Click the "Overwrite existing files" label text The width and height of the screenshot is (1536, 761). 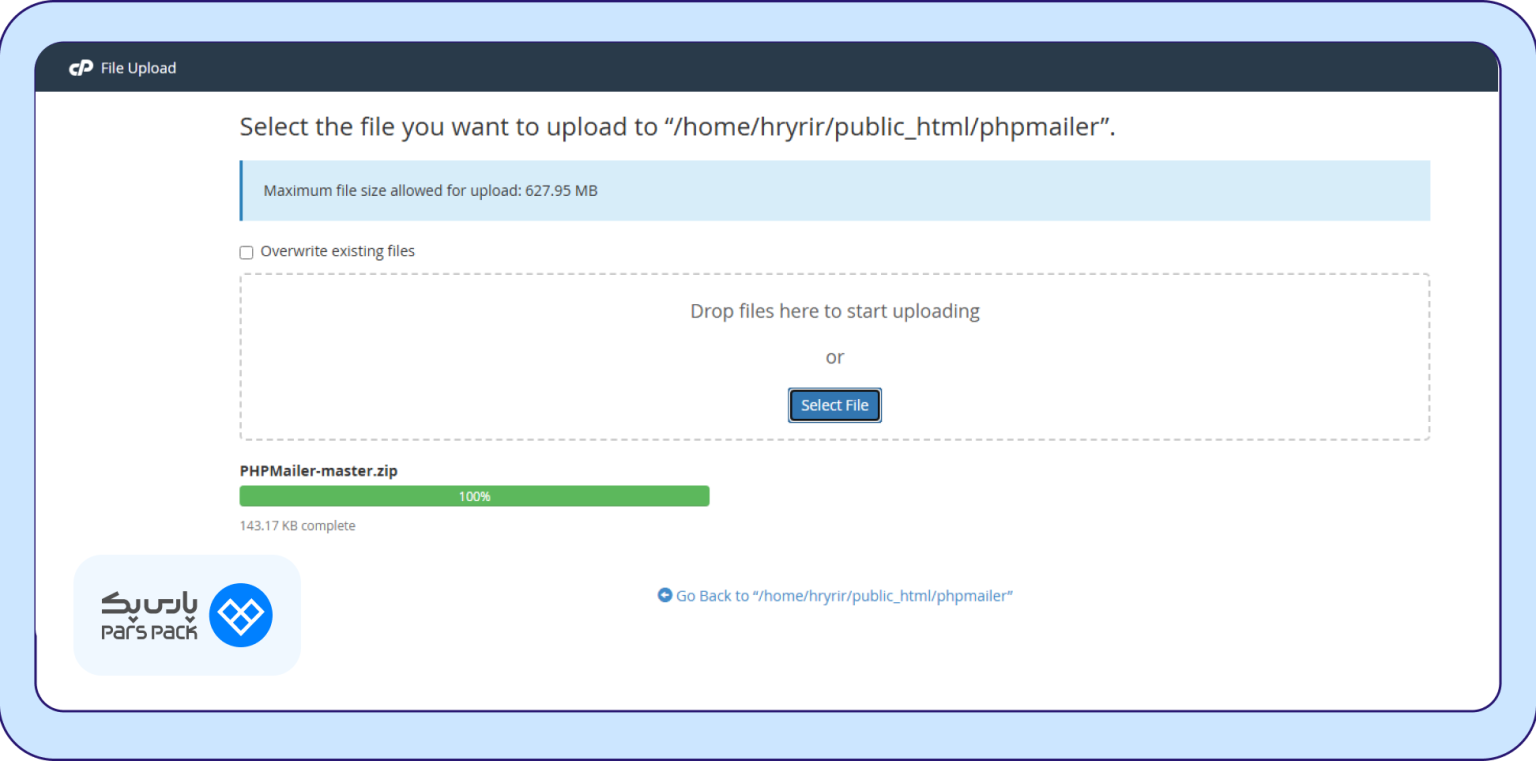tap(337, 251)
